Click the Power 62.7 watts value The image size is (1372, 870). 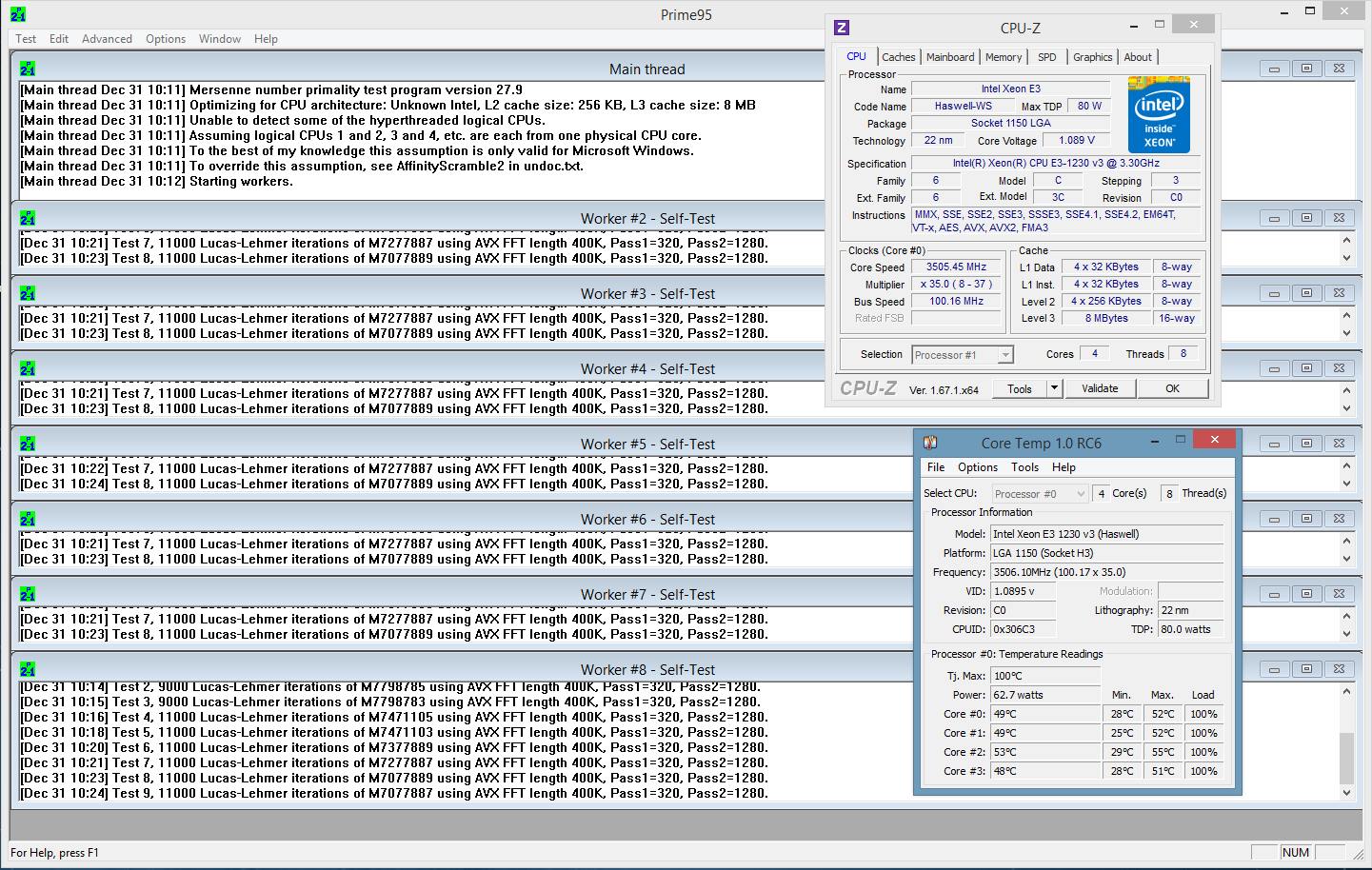point(1044,695)
